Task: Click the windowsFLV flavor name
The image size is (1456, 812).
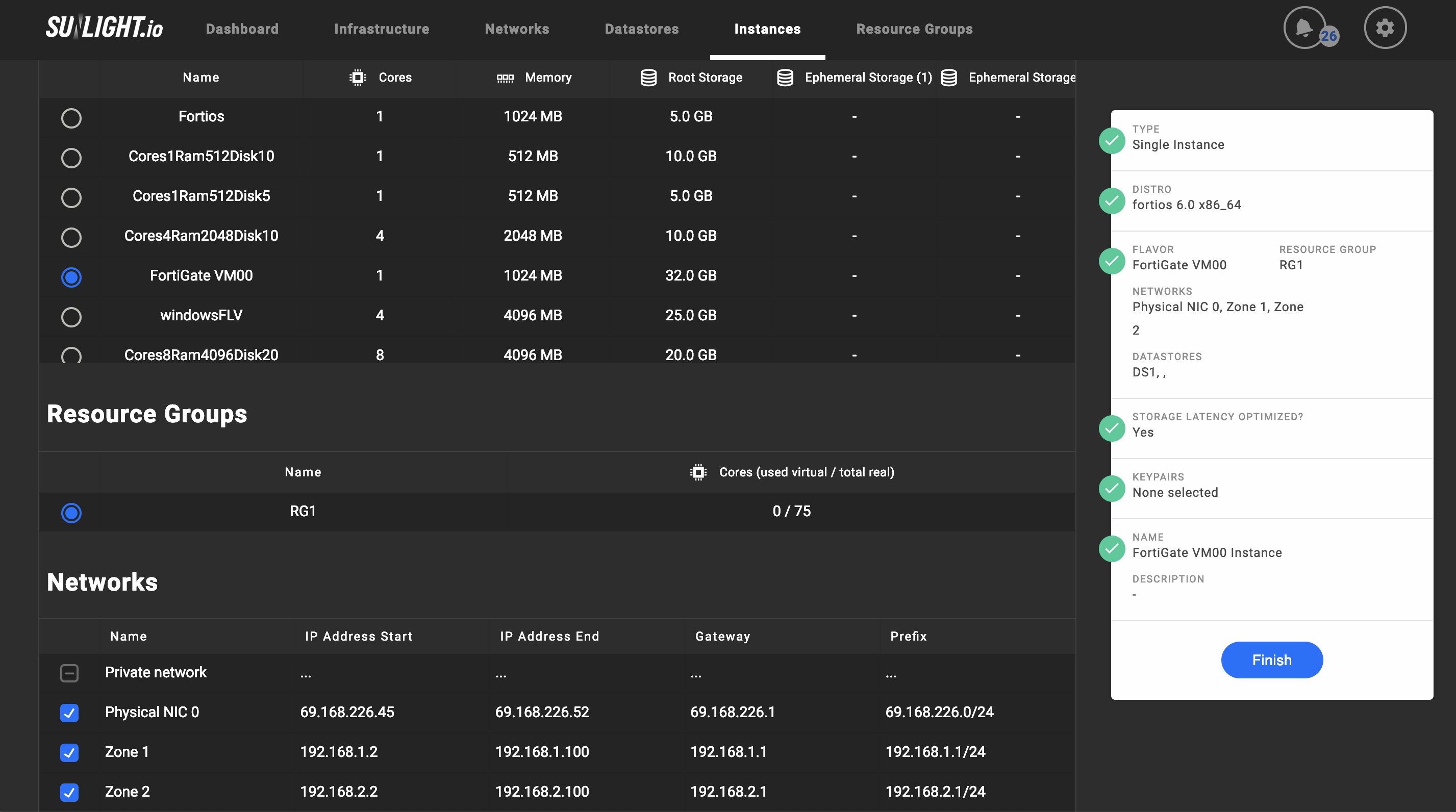Action: [x=201, y=315]
